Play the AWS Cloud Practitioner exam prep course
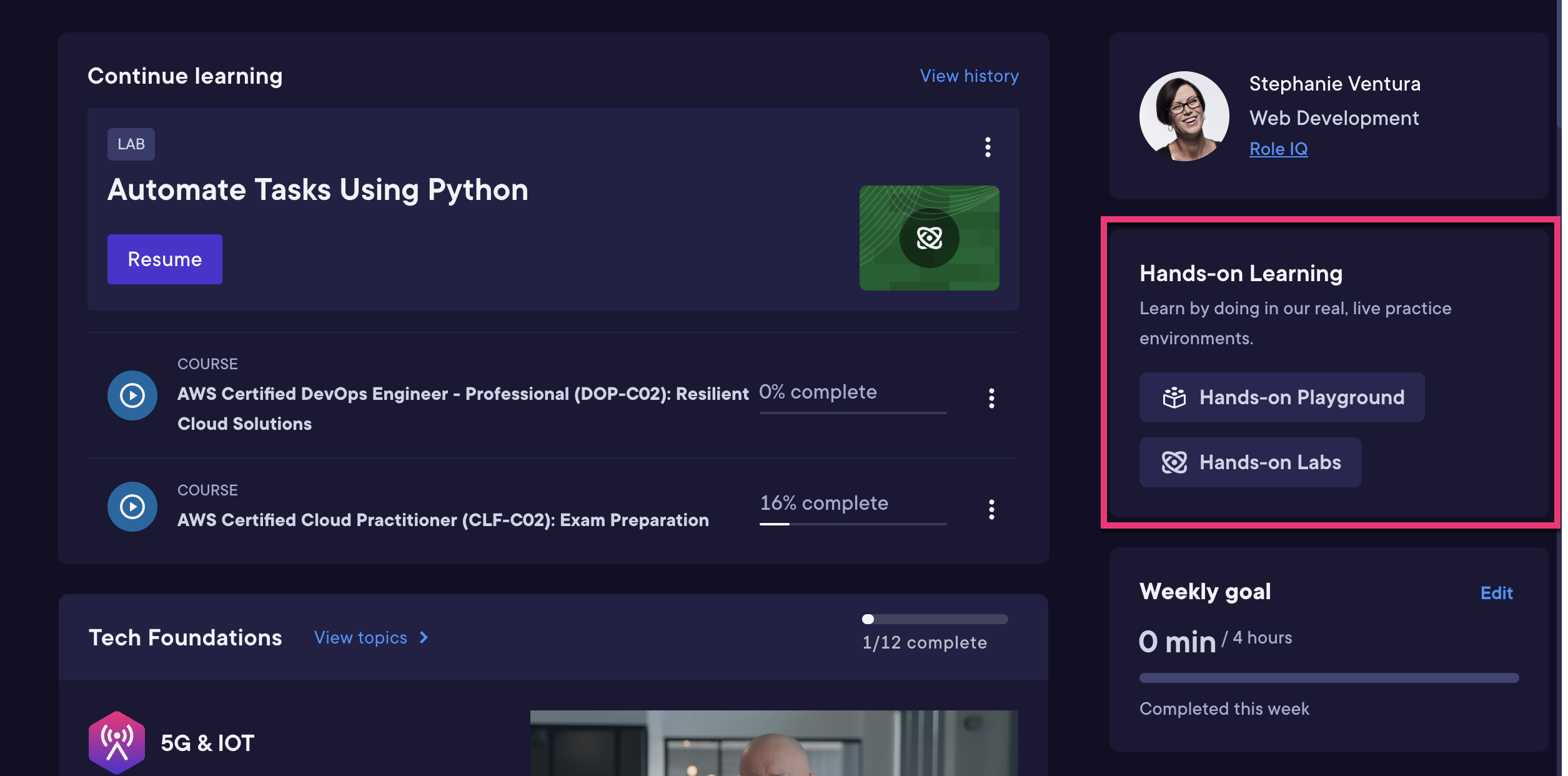This screenshot has height=776, width=1568. click(x=132, y=506)
